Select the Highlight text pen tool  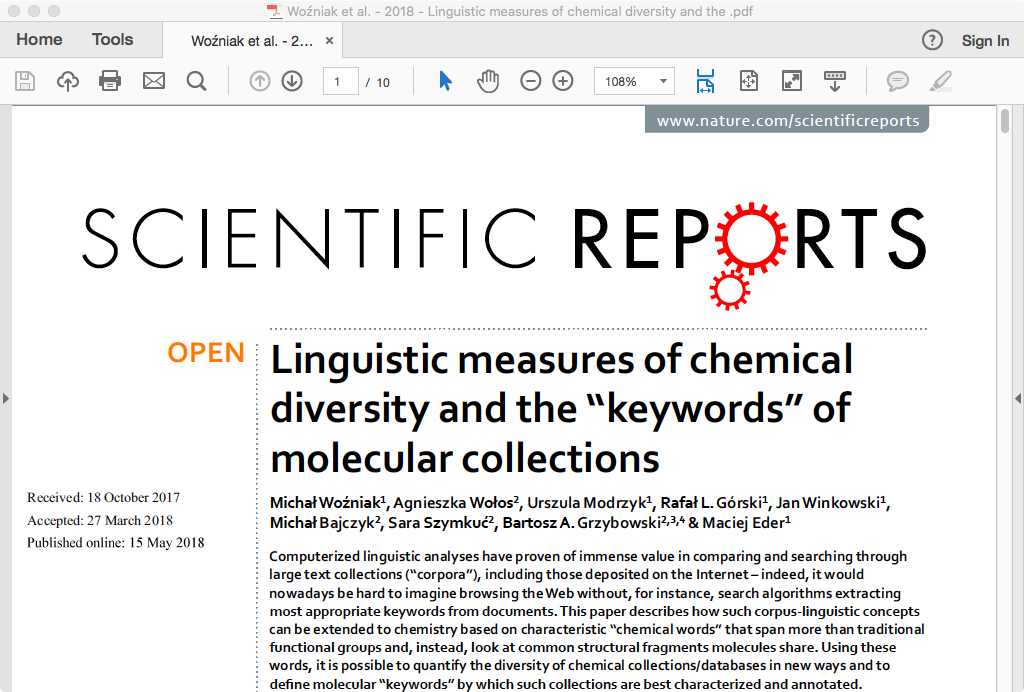coord(941,81)
